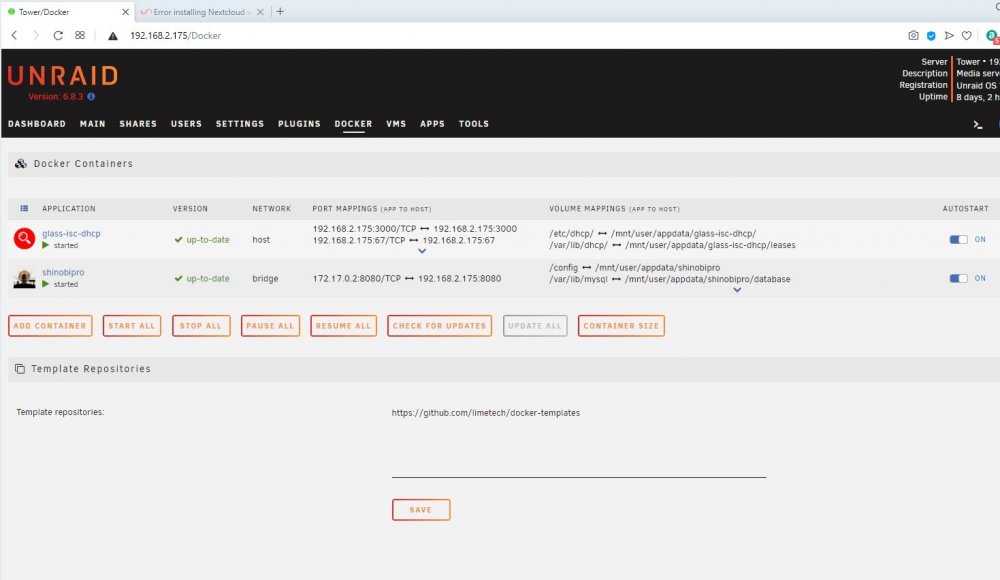Click the not-secure warning icon in the address bar
The height and width of the screenshot is (580, 1000).
(113, 36)
